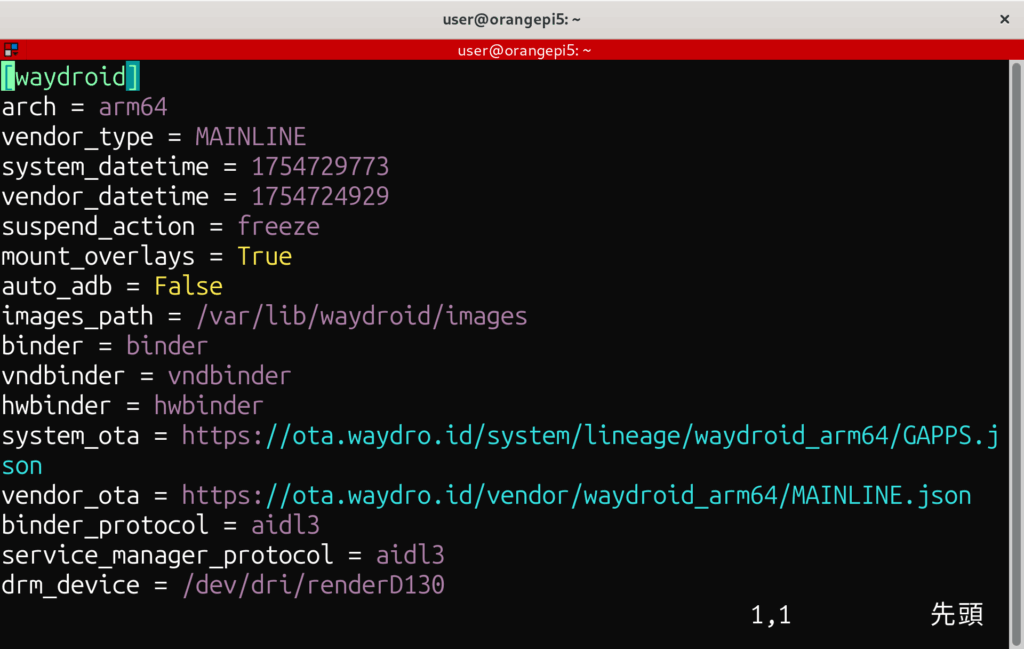The image size is (1024, 649).
Task: Click the 1,1 cursor position indicator
Action: click(x=771, y=615)
